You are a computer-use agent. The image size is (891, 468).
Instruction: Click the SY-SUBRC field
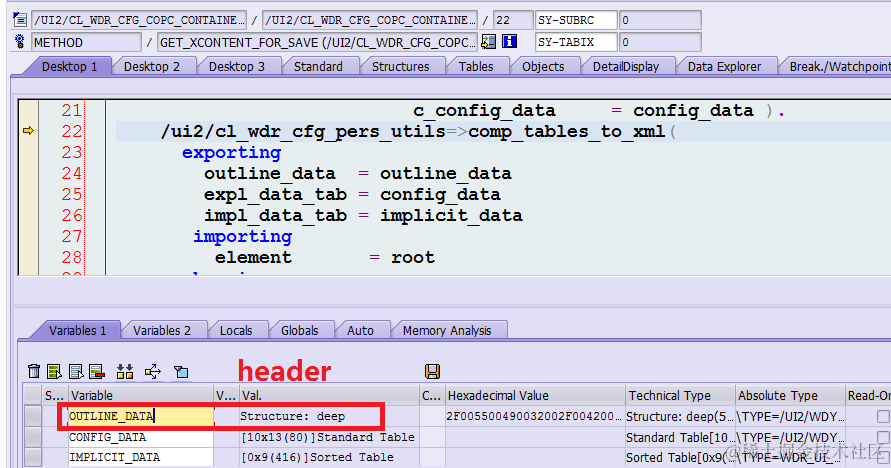pos(576,20)
